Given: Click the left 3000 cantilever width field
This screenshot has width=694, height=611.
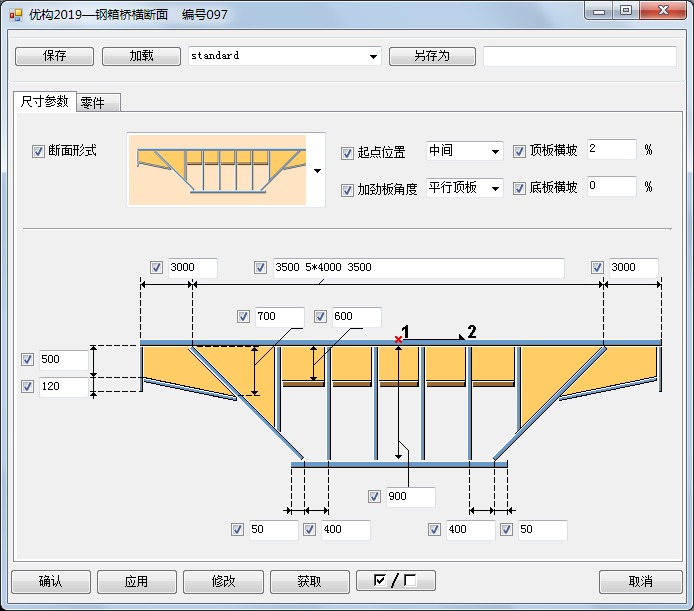Looking at the screenshot, I should 193,268.
